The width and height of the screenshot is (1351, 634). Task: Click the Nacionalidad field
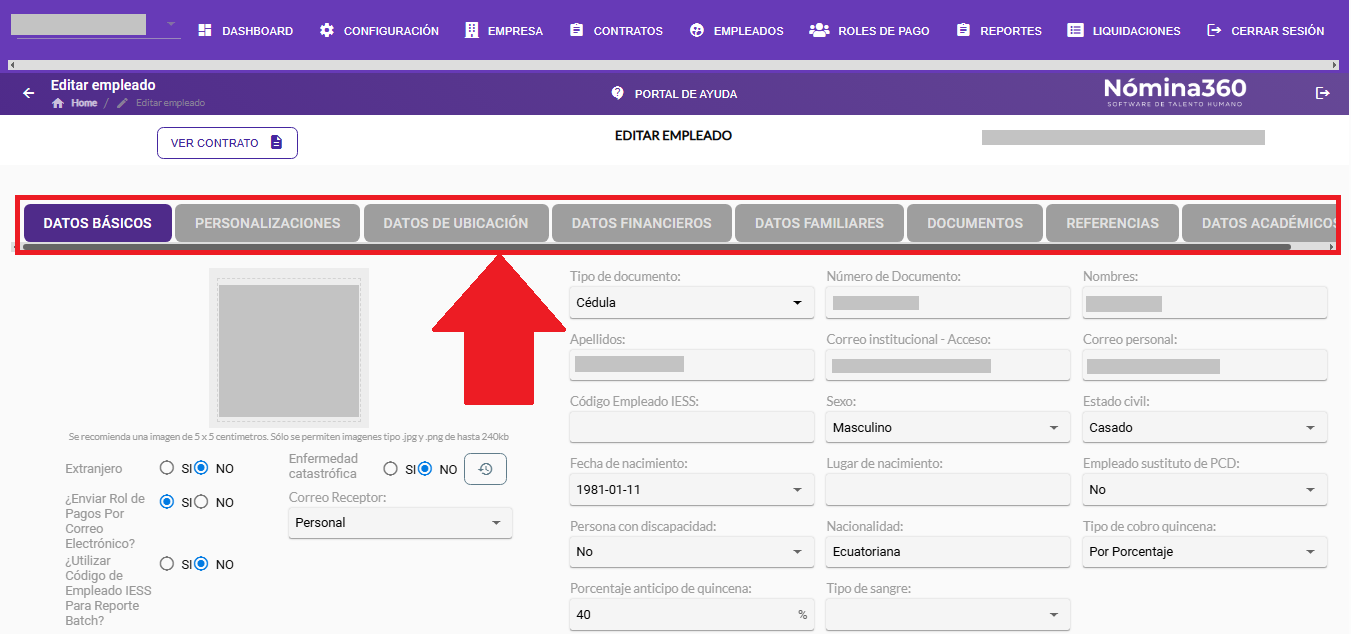tap(948, 551)
